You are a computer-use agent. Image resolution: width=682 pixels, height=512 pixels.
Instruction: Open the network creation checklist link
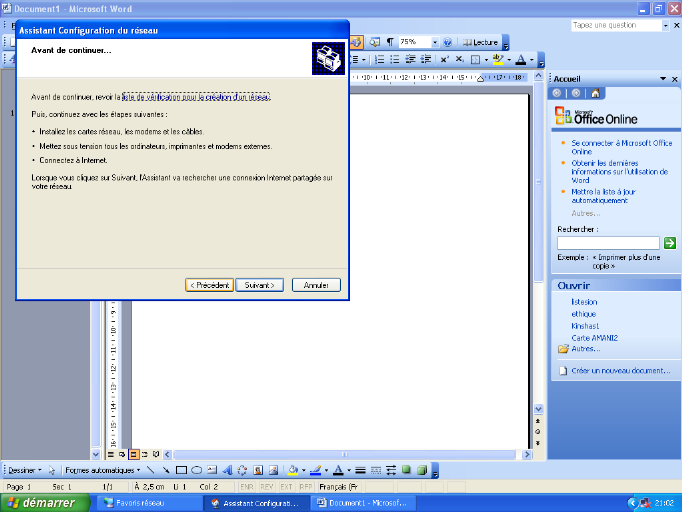[x=196, y=97]
